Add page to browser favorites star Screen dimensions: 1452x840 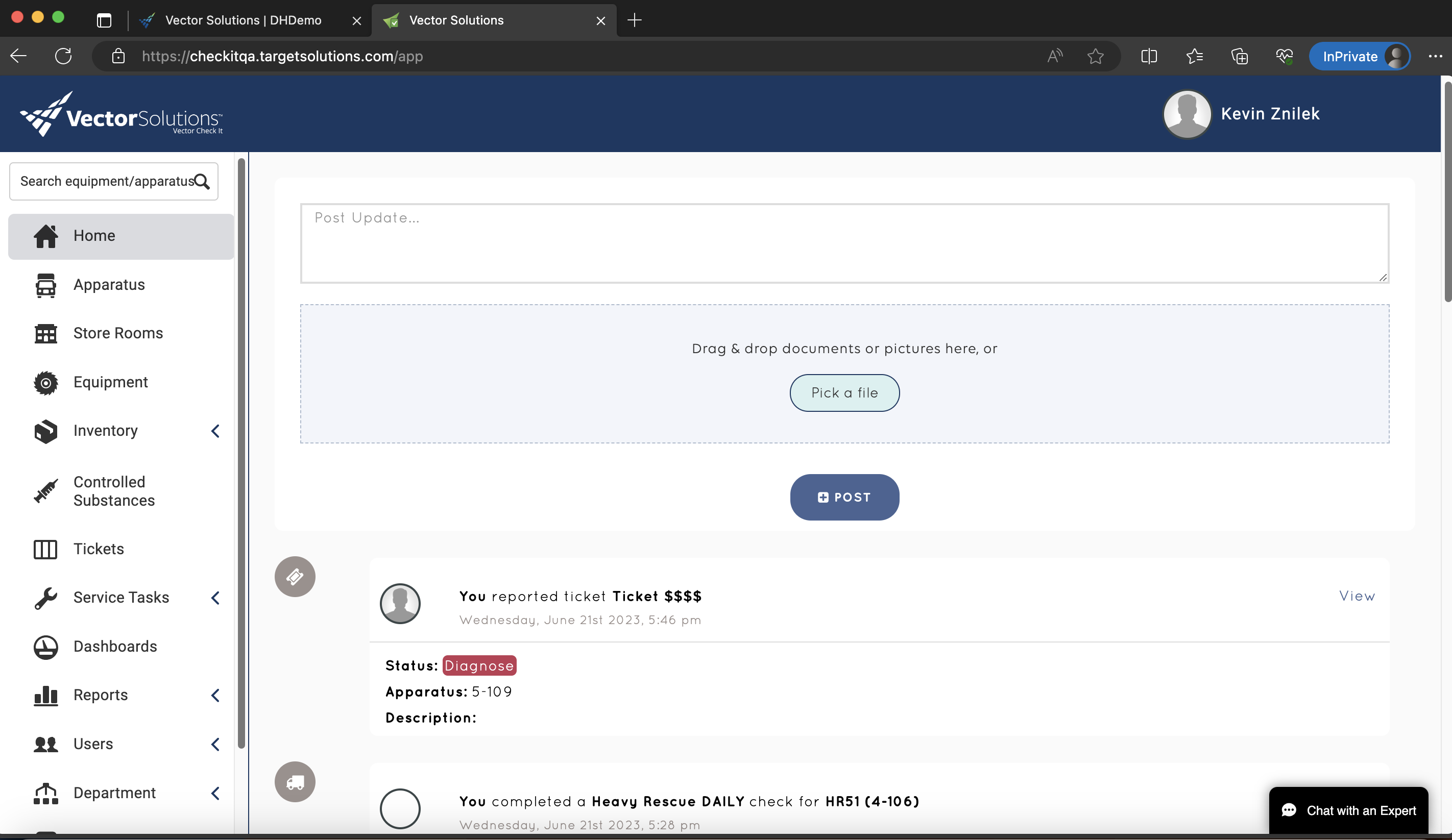[x=1095, y=57]
